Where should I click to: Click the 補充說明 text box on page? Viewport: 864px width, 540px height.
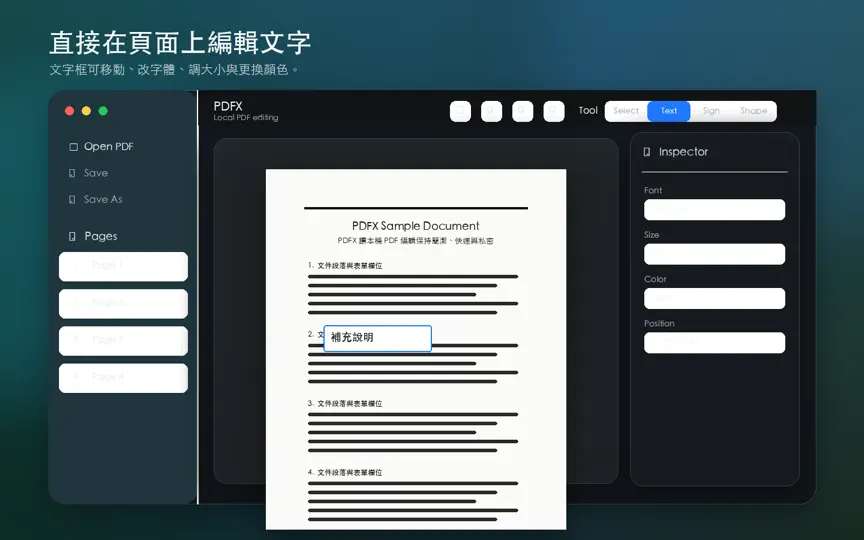(x=377, y=338)
